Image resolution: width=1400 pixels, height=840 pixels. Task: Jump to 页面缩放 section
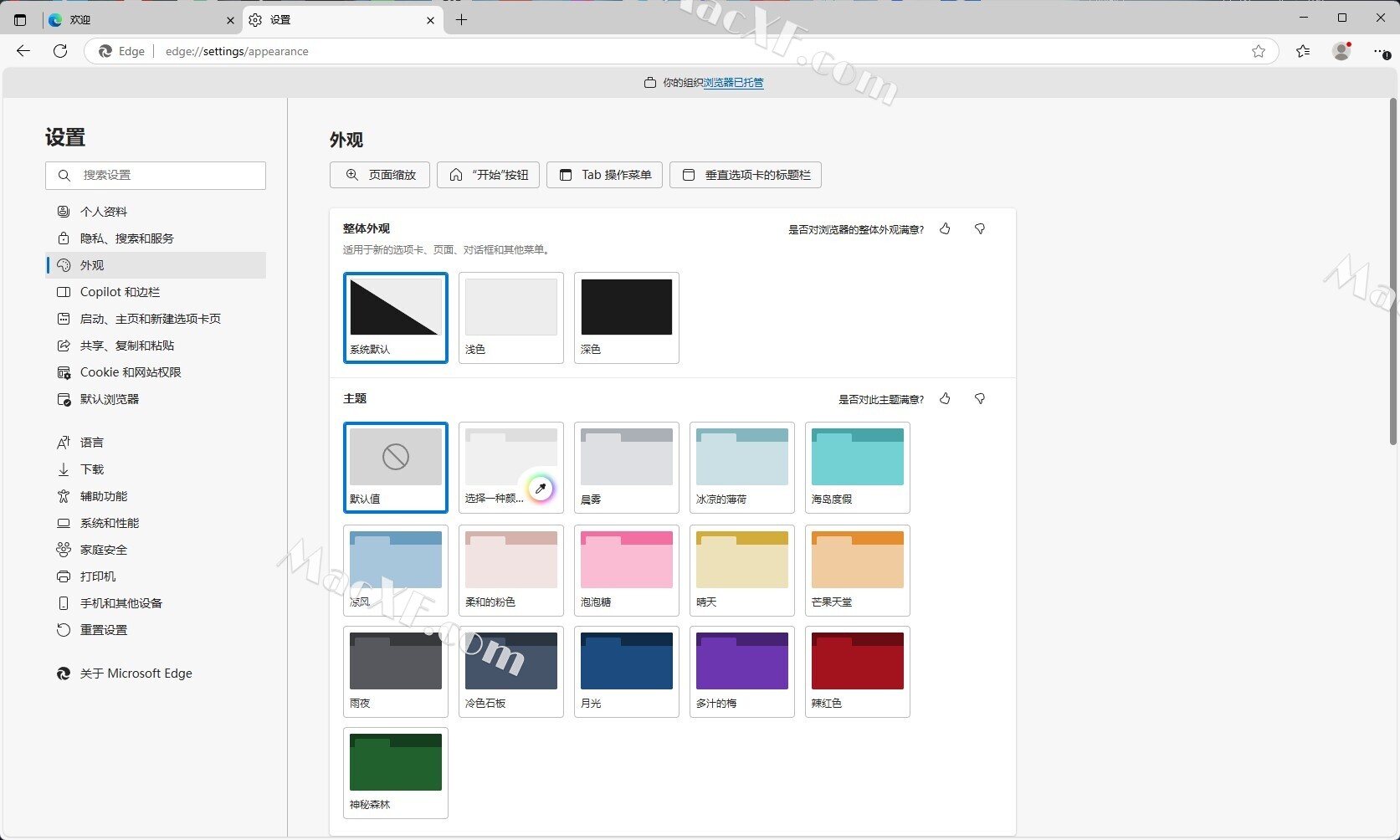(x=380, y=175)
